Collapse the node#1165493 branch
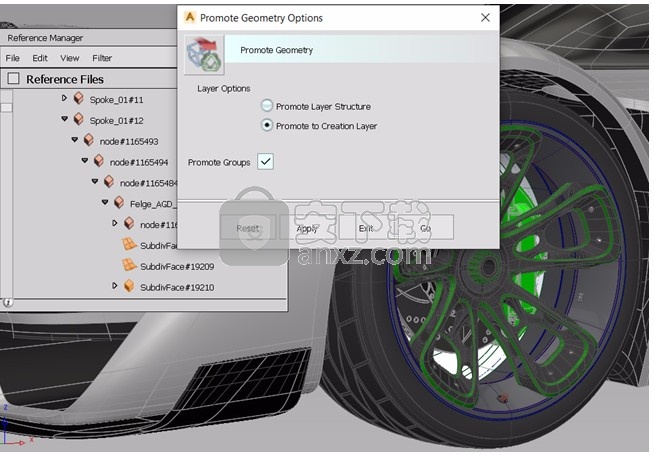 (75, 140)
